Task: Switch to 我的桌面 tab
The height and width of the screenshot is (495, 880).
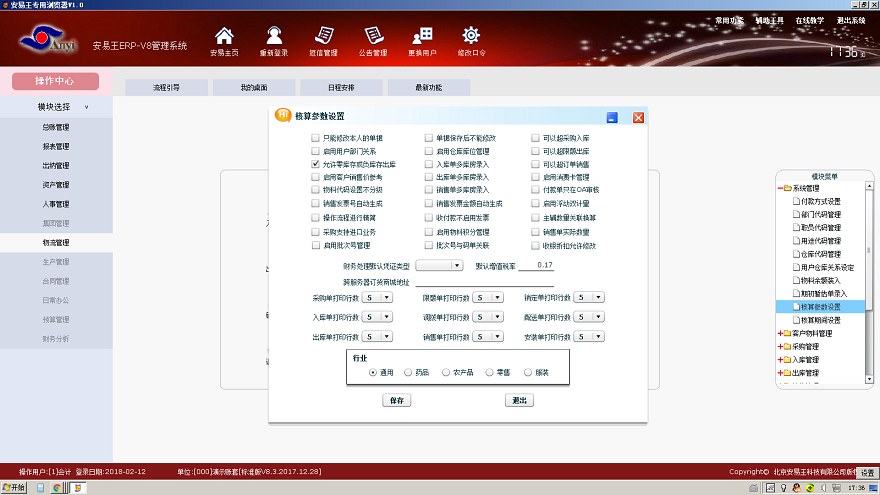Action: 254,88
